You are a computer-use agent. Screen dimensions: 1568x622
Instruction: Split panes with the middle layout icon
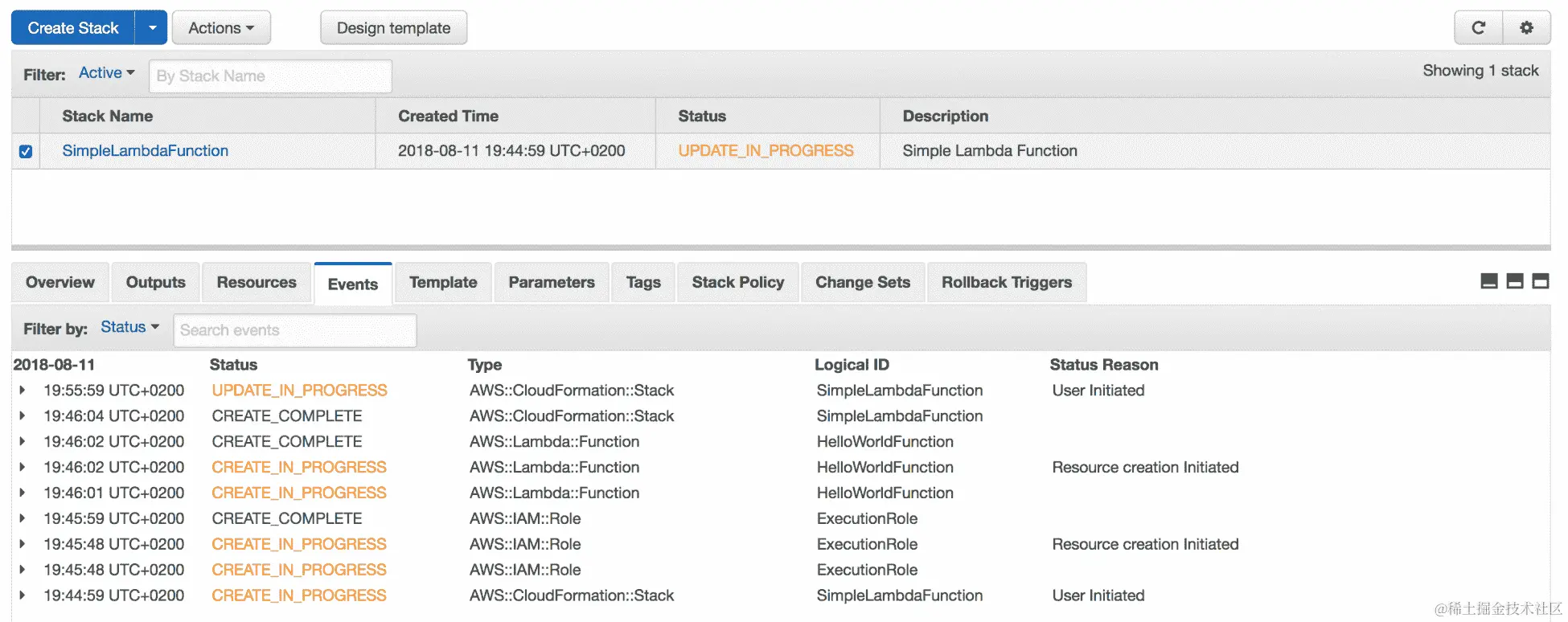(1515, 281)
